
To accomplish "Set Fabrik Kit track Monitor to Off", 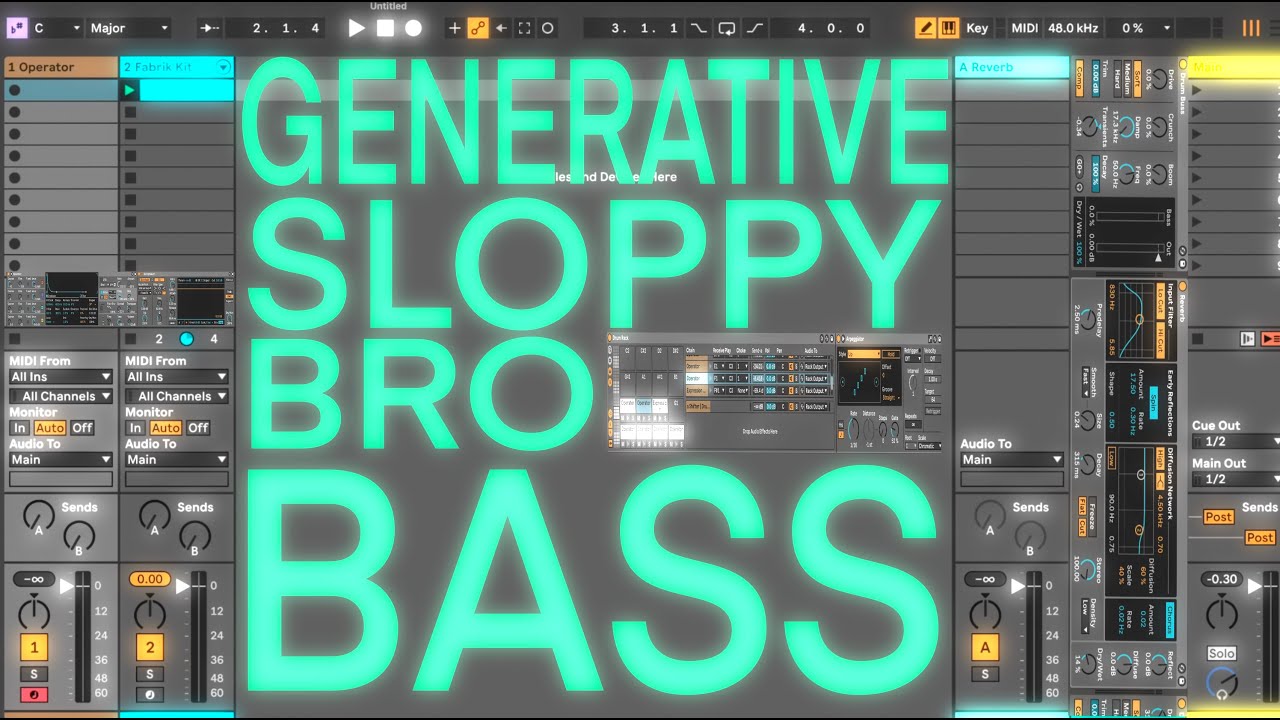I will pyautogui.click(x=198, y=427).
